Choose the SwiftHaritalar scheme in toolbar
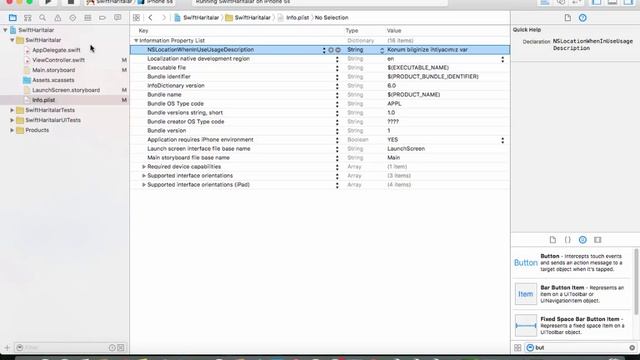Viewport: 640px width, 360px height. click(x=109, y=2)
